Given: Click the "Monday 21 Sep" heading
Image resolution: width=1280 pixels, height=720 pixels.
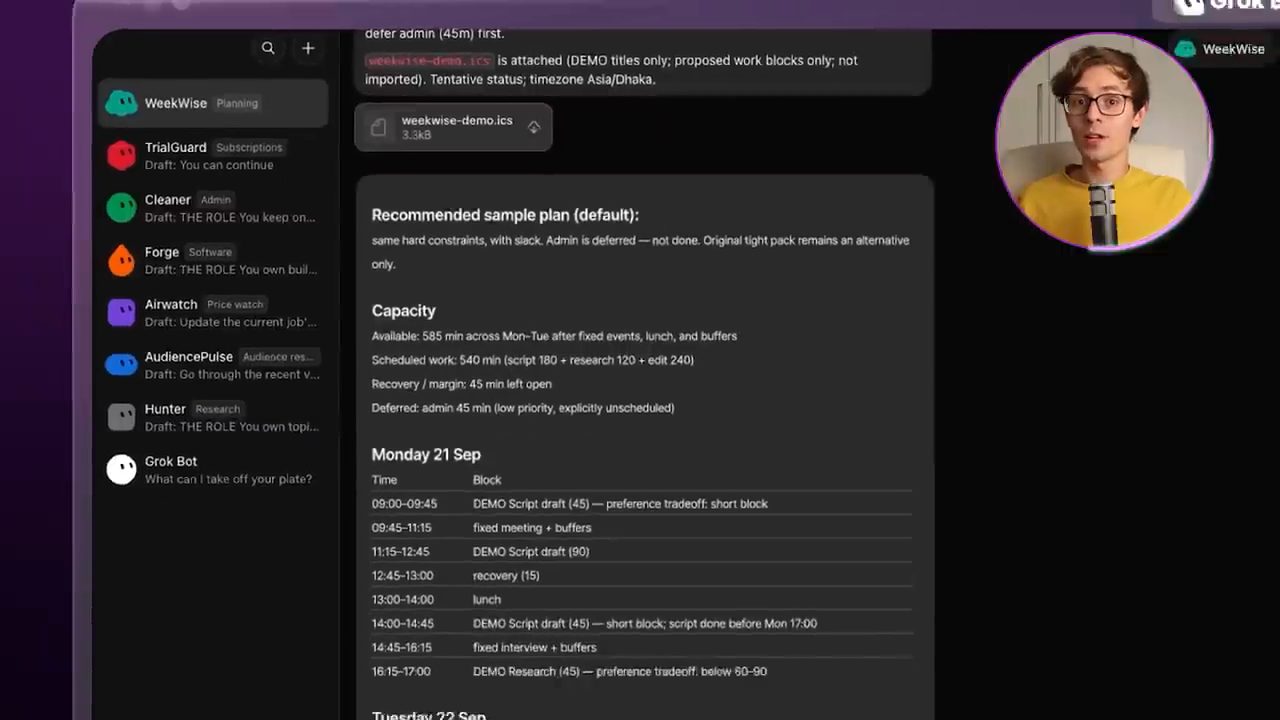Looking at the screenshot, I should (426, 455).
